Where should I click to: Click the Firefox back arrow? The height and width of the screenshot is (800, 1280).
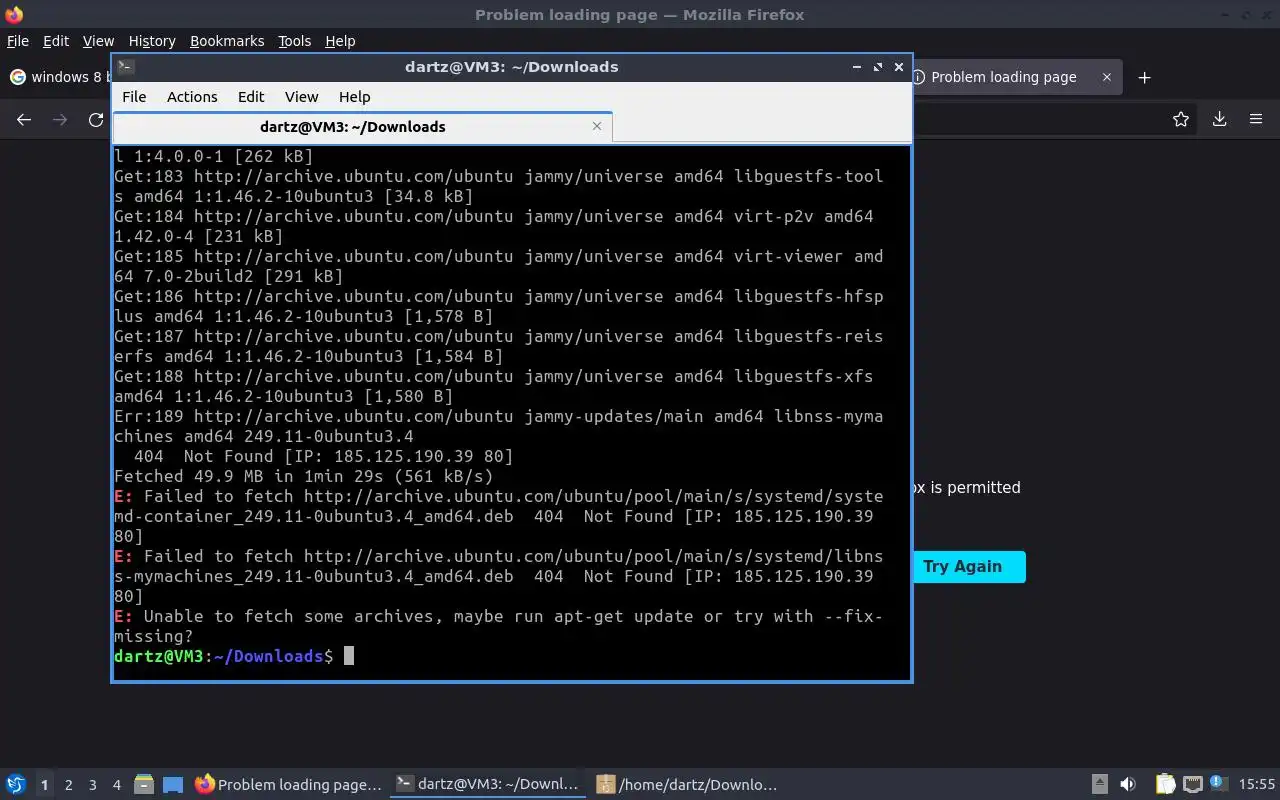pyautogui.click(x=24, y=119)
